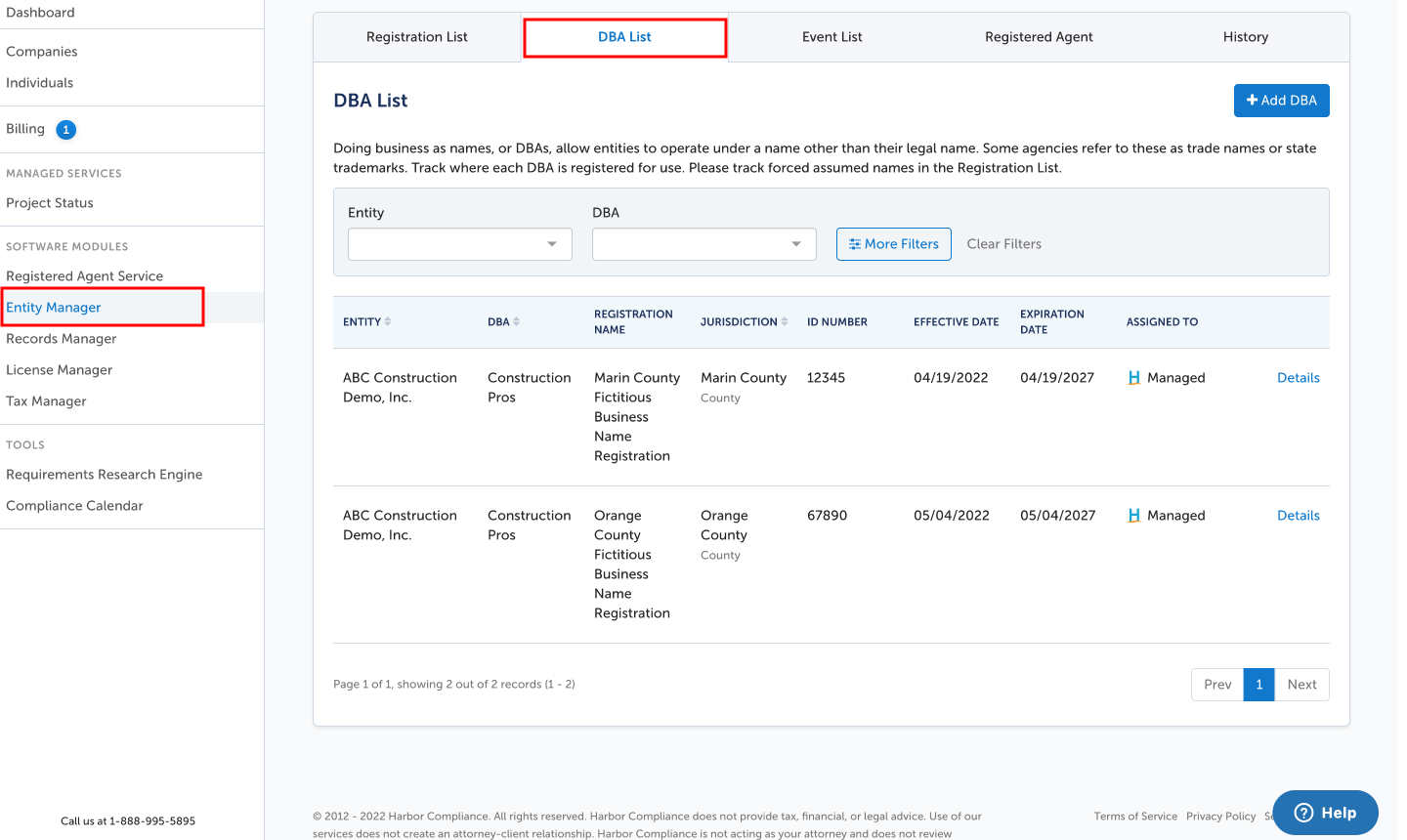Sort by the DBA column arrows
The width and height of the screenshot is (1407, 840).
tap(517, 321)
